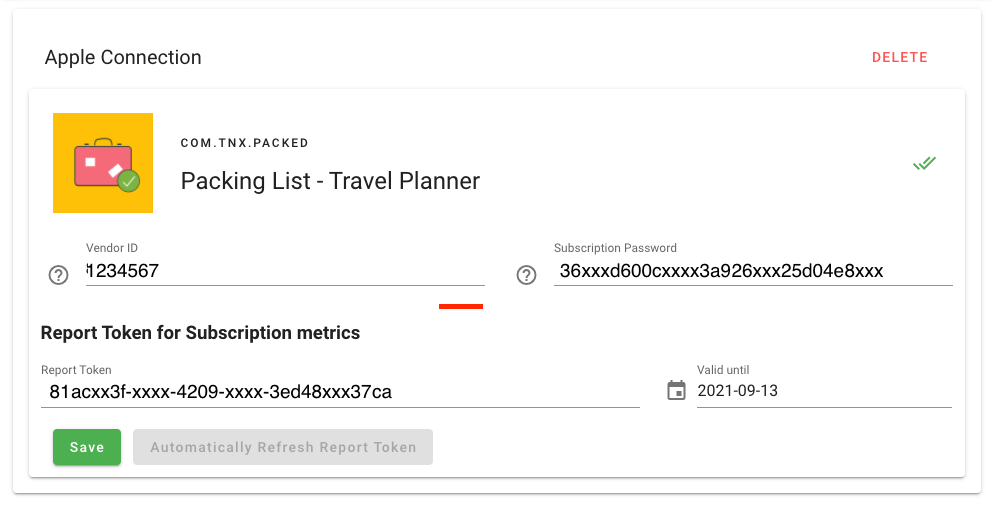Click into the Subscription Password field
Screen dimensions: 998x505
pyautogui.click(x=753, y=271)
